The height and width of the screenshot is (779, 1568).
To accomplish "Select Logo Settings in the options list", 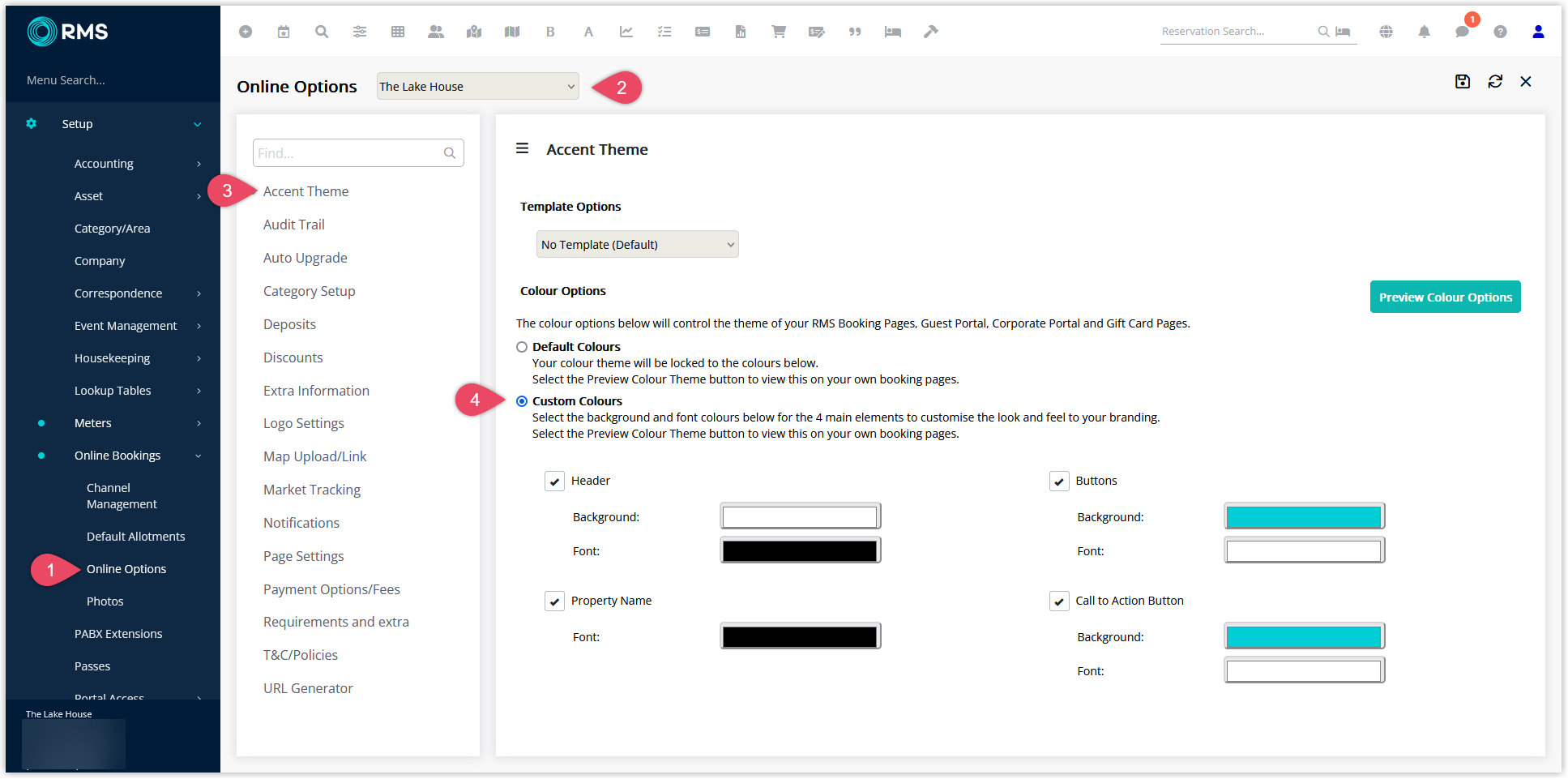I will point(304,423).
